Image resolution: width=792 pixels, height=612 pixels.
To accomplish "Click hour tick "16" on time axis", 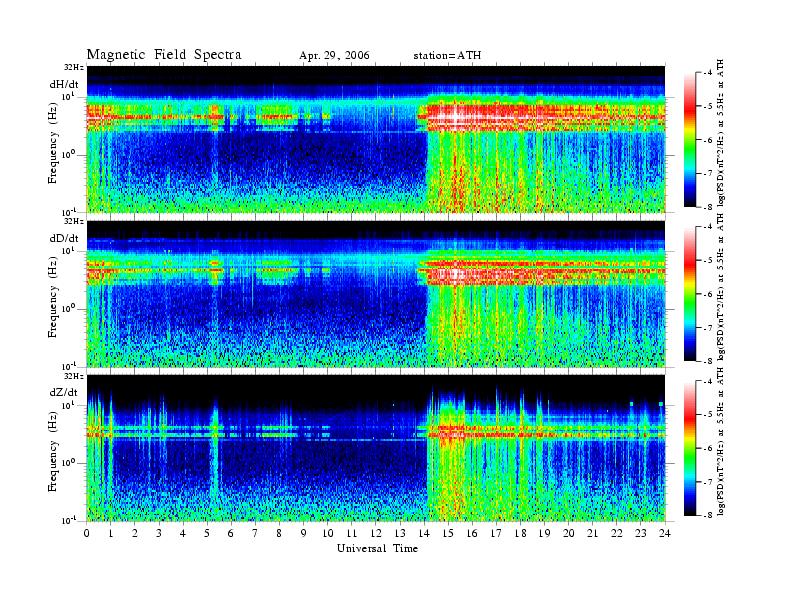I will (x=472, y=533).
